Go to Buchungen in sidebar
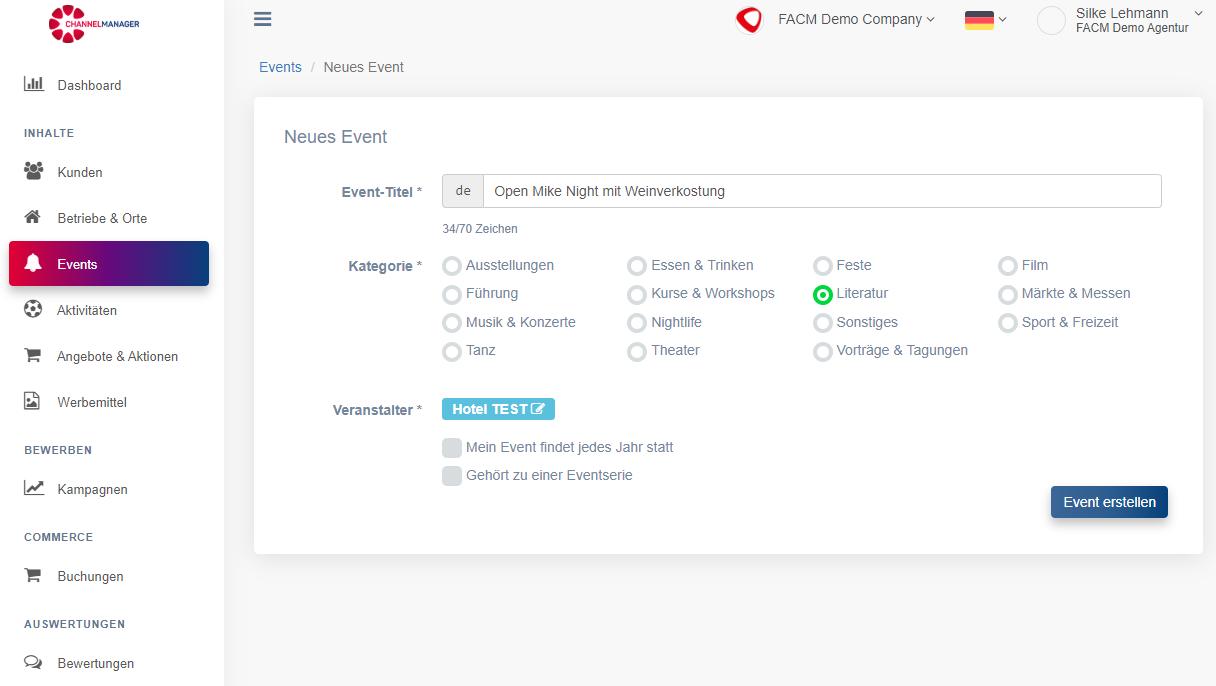 click(x=90, y=576)
